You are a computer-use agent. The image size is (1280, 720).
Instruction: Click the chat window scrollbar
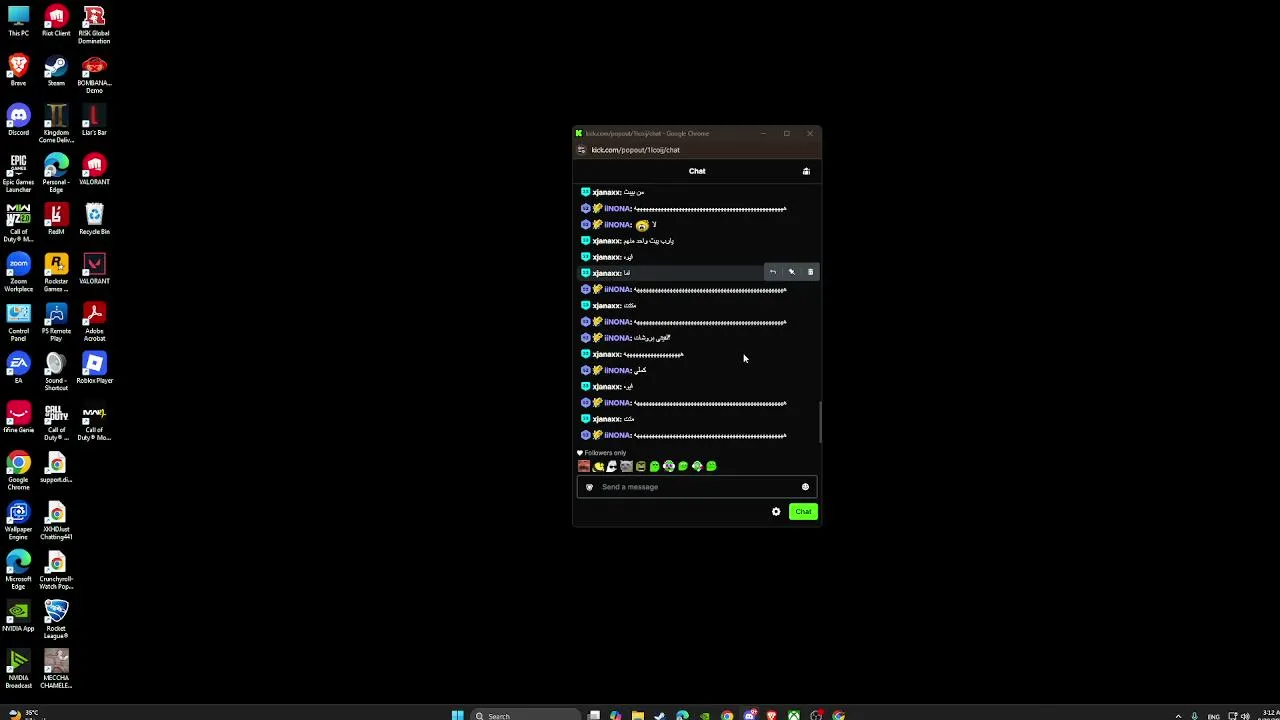pyautogui.click(x=820, y=421)
